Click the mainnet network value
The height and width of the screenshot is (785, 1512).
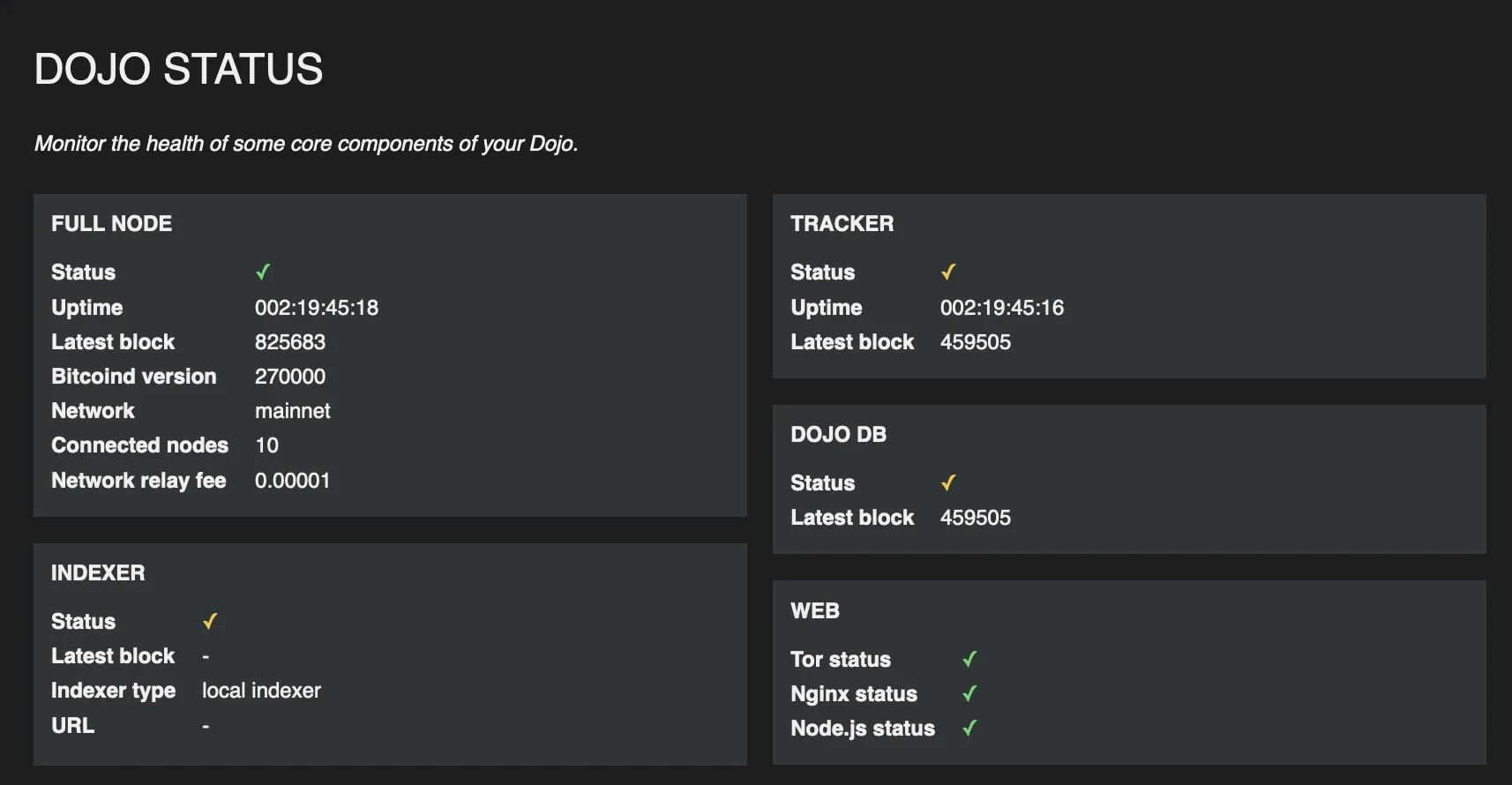tap(293, 411)
